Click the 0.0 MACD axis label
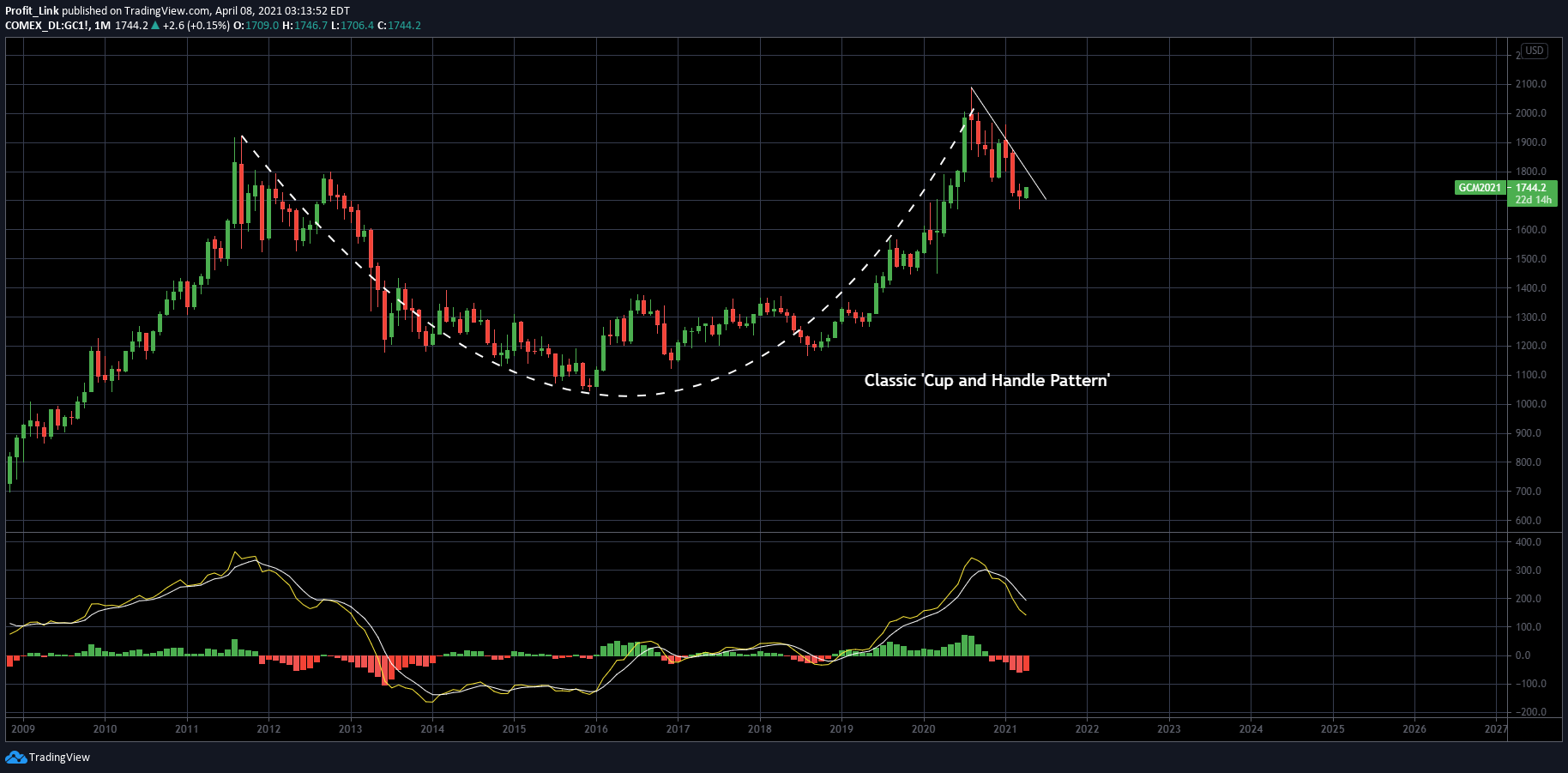1568x773 pixels. [x=1523, y=655]
